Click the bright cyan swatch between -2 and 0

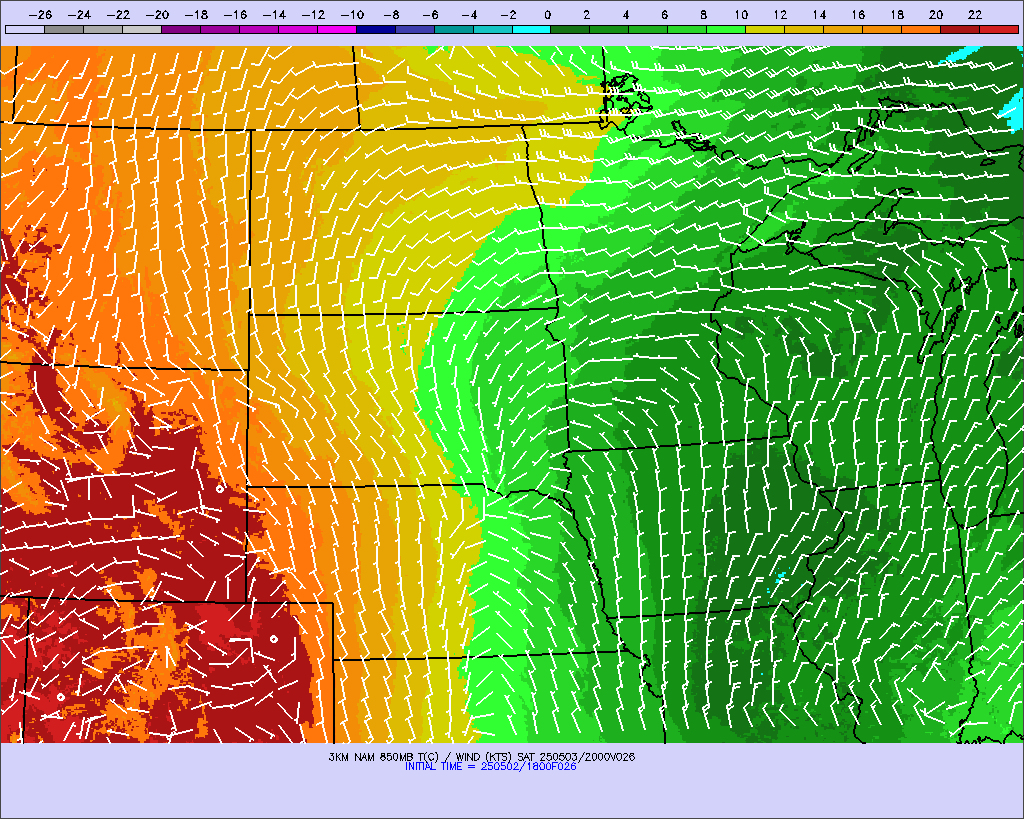point(532,29)
